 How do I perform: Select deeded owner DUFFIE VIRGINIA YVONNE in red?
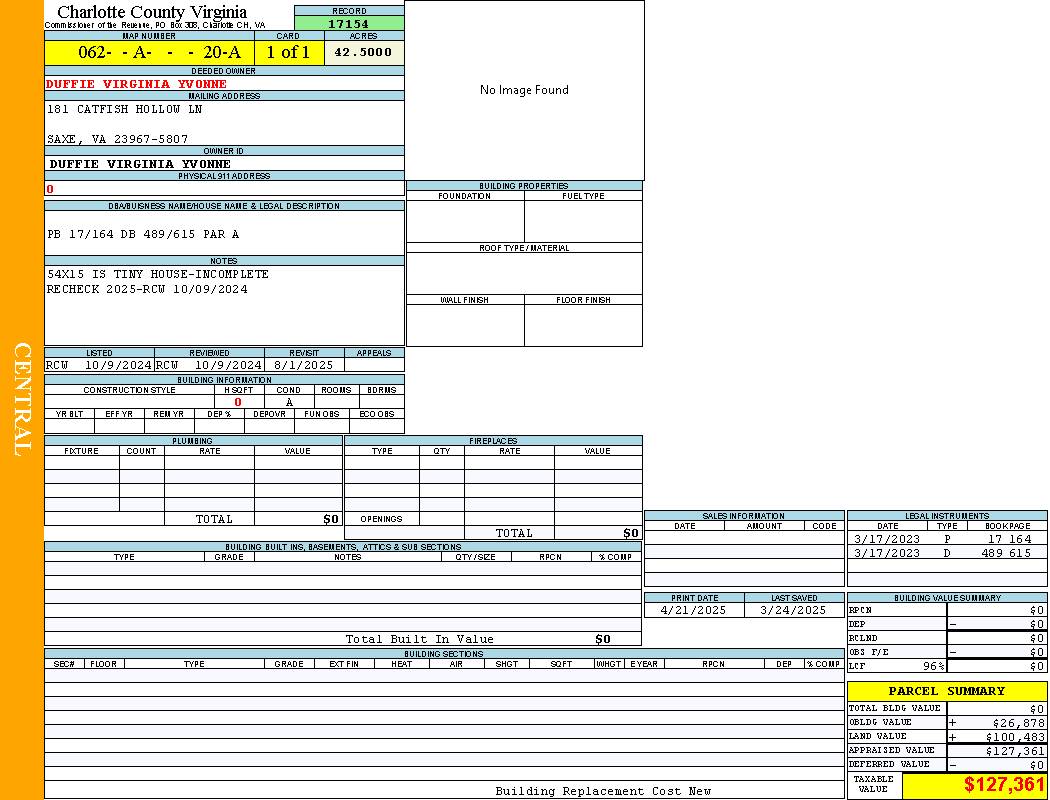(137, 84)
